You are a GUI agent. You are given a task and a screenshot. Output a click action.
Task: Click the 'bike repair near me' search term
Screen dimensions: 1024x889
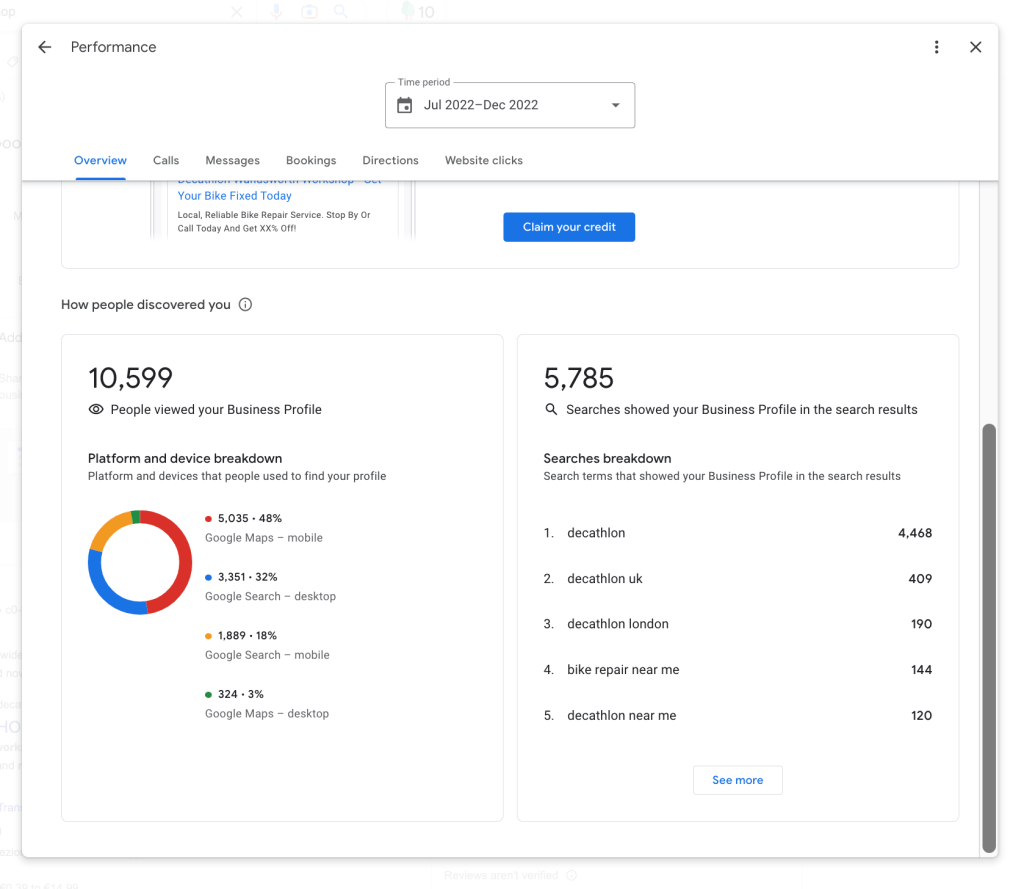[623, 670]
